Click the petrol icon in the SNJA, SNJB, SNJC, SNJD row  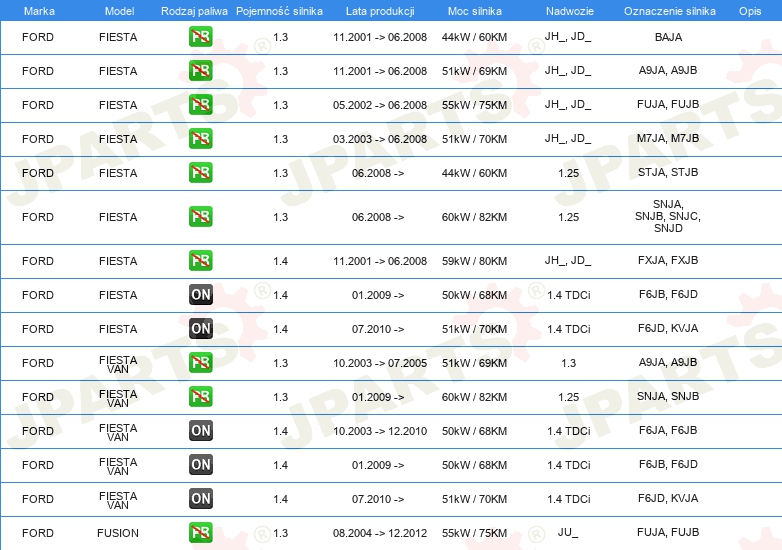click(x=200, y=216)
